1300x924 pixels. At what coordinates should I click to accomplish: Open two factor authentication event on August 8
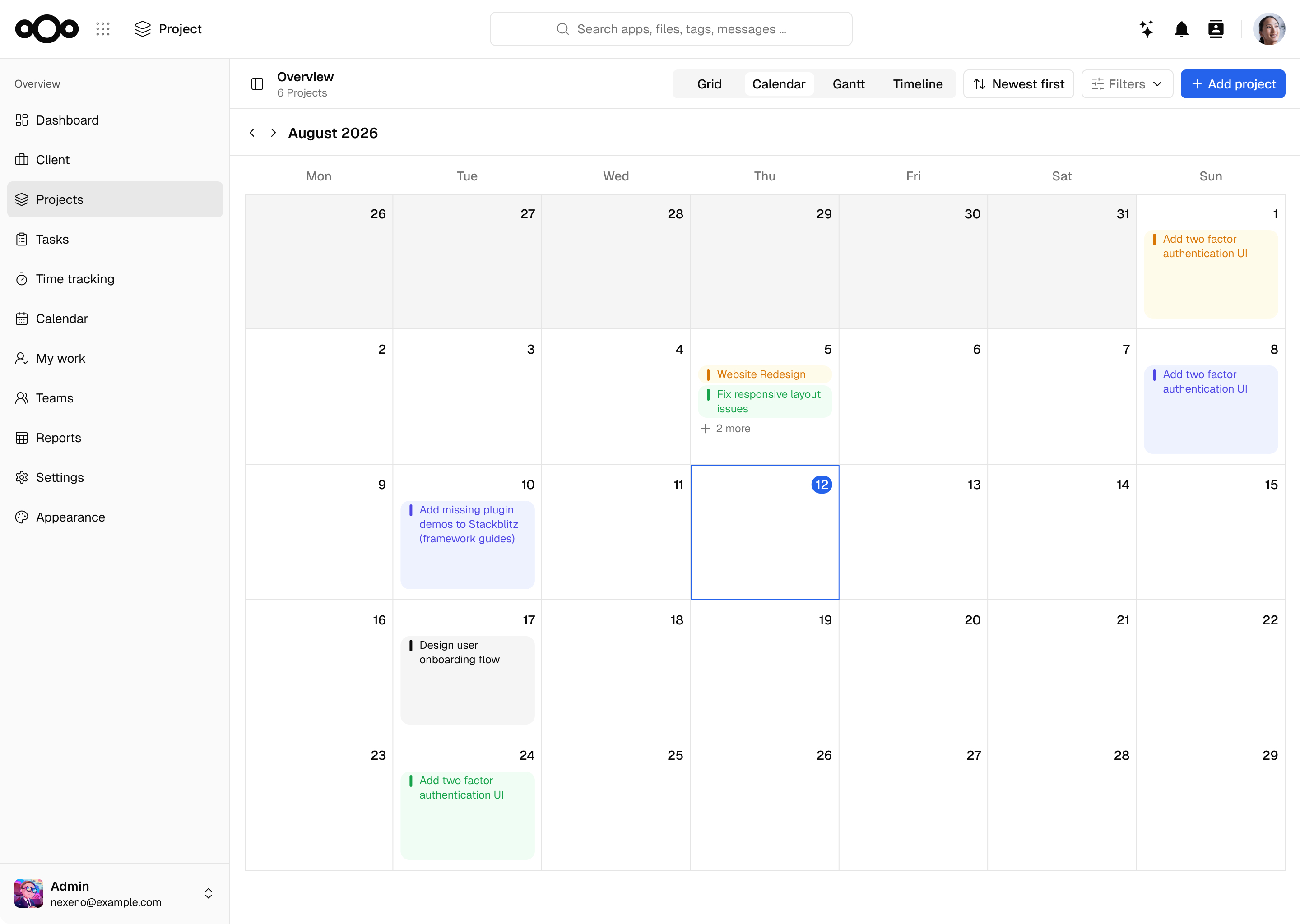pyautogui.click(x=1211, y=410)
